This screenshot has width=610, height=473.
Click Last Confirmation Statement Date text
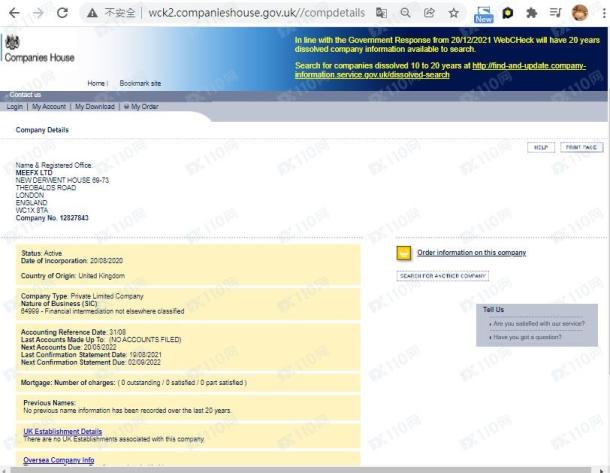[91, 355]
